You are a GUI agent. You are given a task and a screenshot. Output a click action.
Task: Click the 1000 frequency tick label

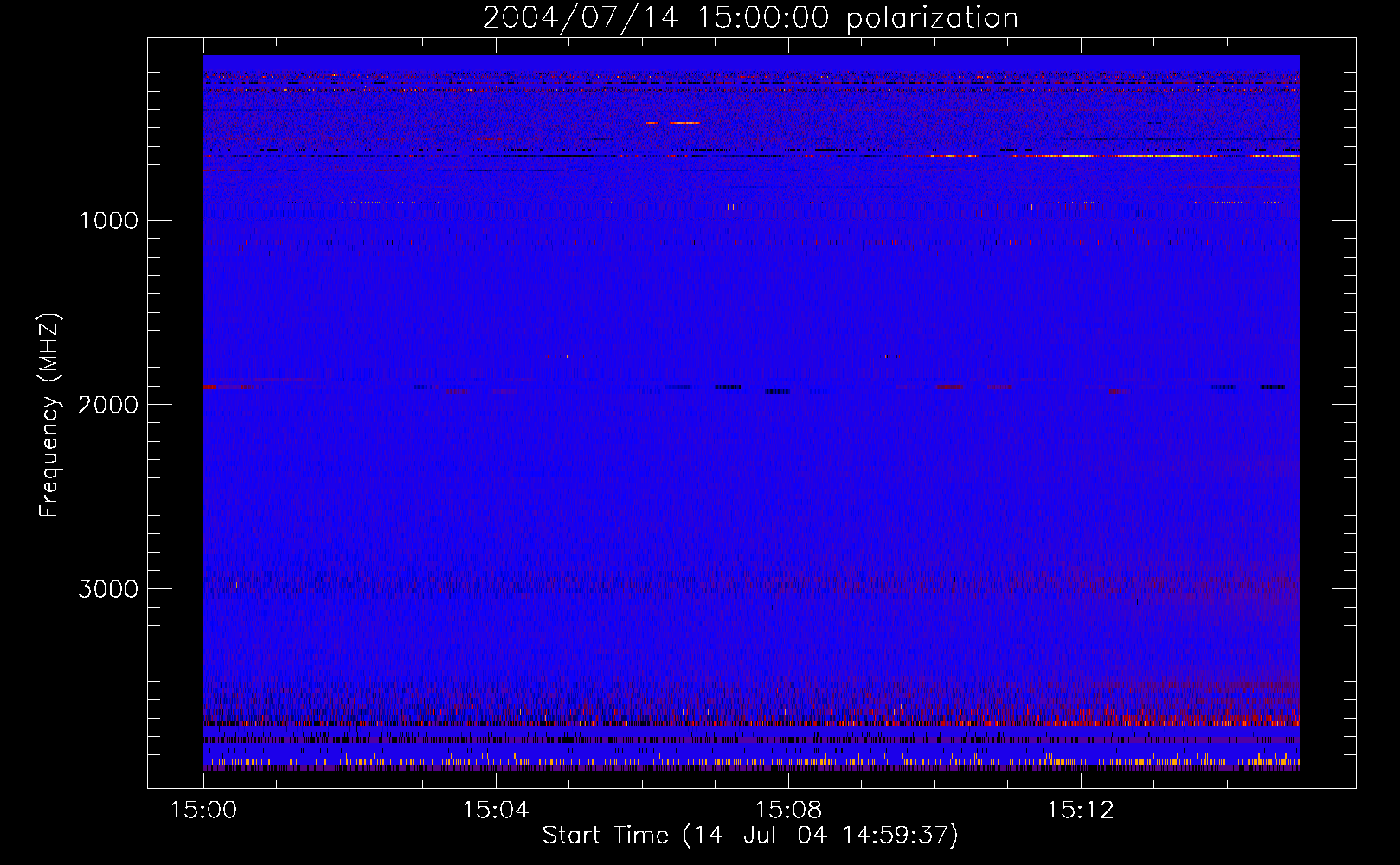[x=108, y=221]
